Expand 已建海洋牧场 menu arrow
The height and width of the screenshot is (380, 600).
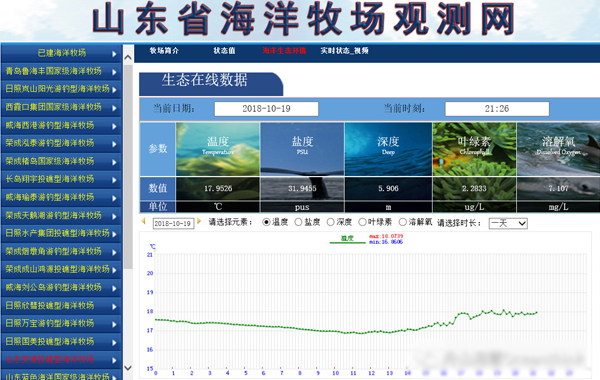tap(114, 54)
